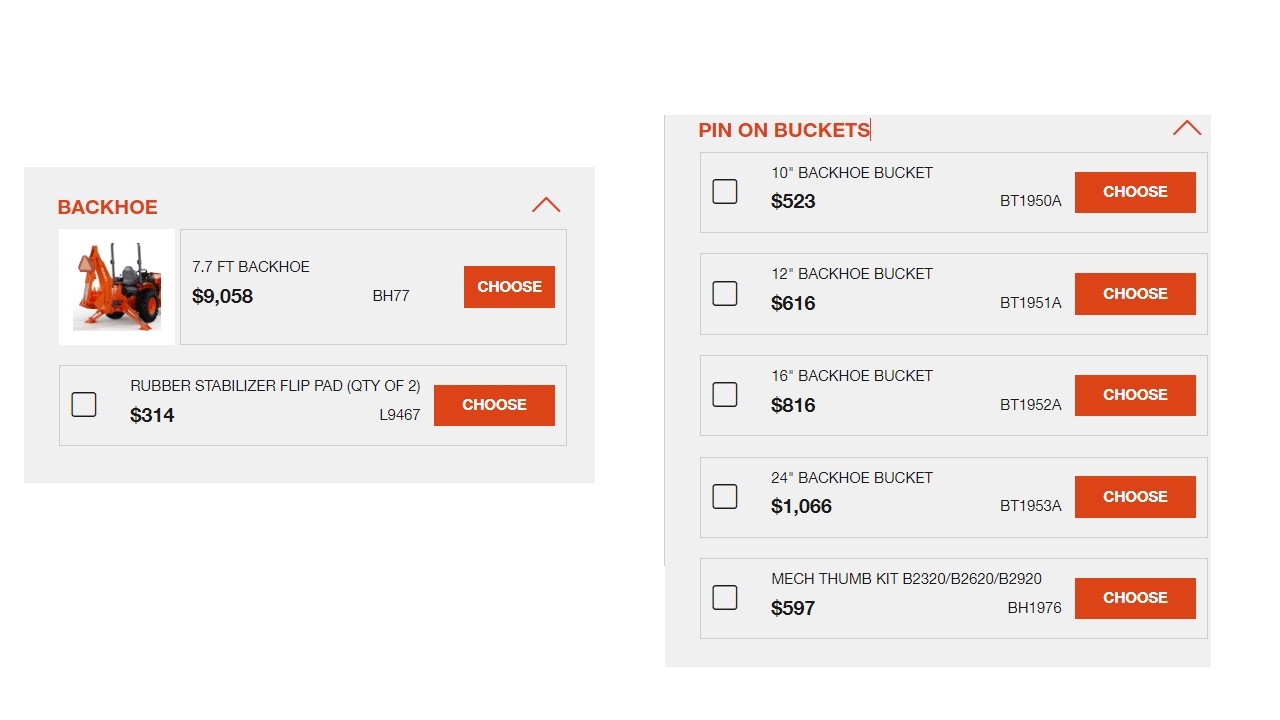Click the backhoe tractor thumbnail image
This screenshot has height=720, width=1280.
click(x=117, y=287)
